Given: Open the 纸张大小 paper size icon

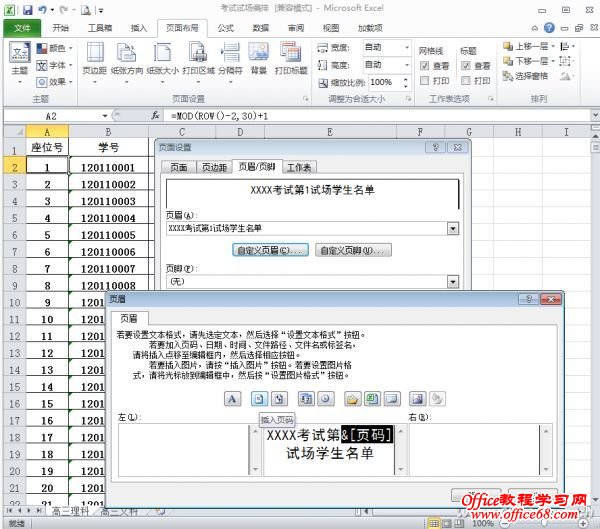Looking at the screenshot, I should pyautogui.click(x=162, y=62).
